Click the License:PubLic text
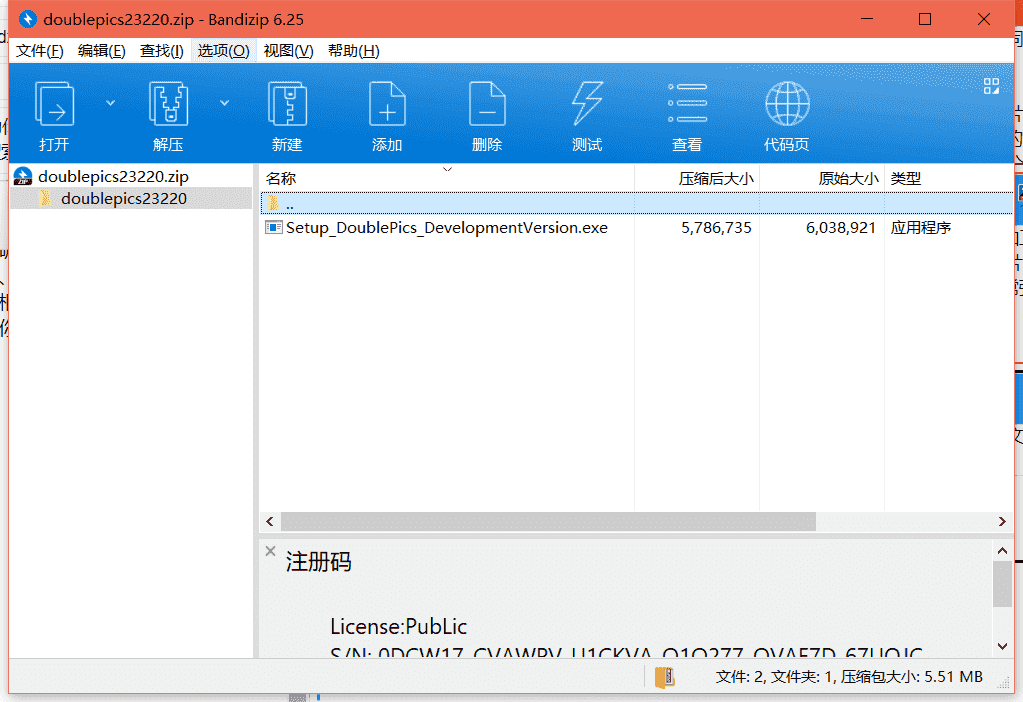This screenshot has height=702, width=1023. (399, 626)
